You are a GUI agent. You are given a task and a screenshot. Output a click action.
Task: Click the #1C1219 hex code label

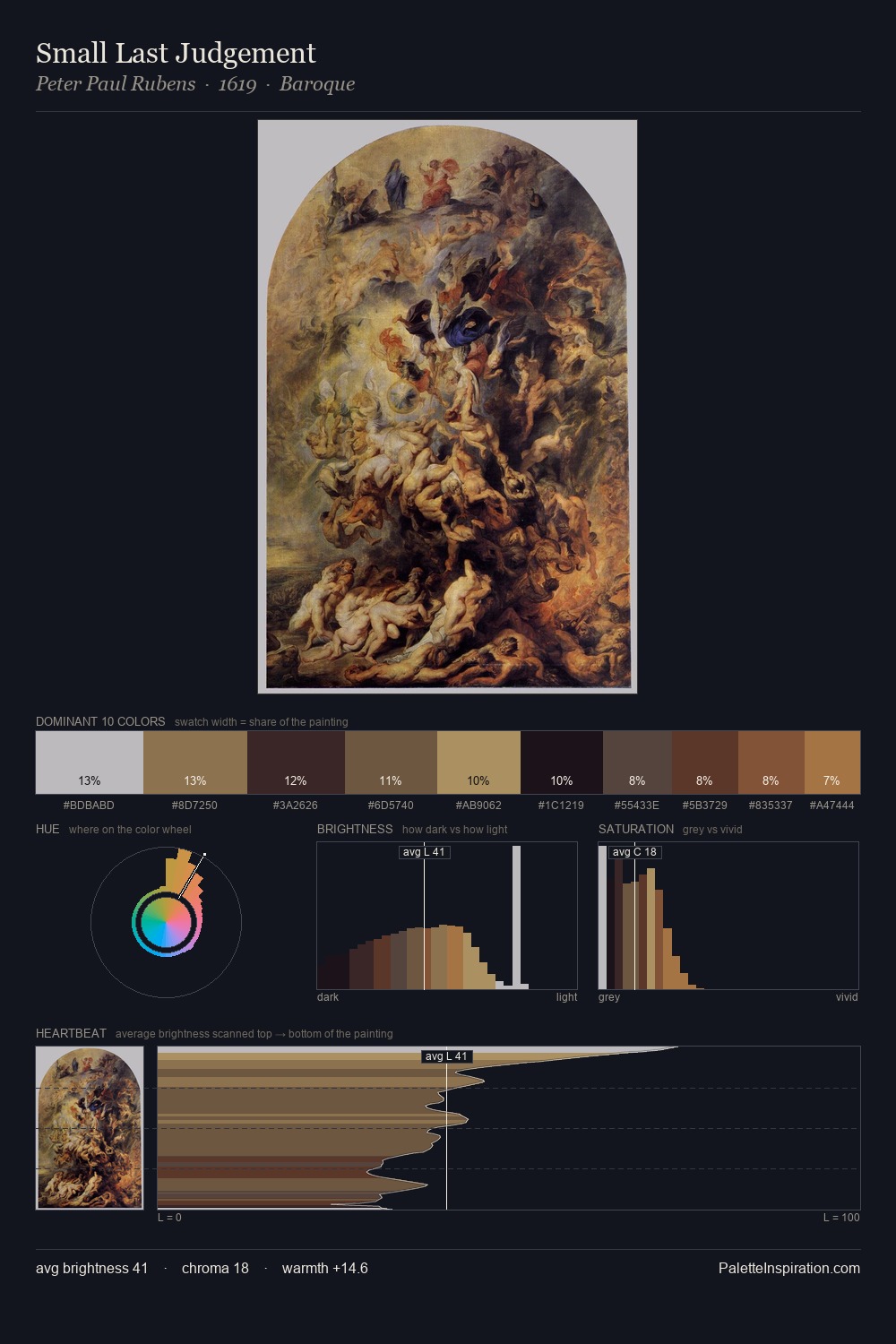[561, 805]
